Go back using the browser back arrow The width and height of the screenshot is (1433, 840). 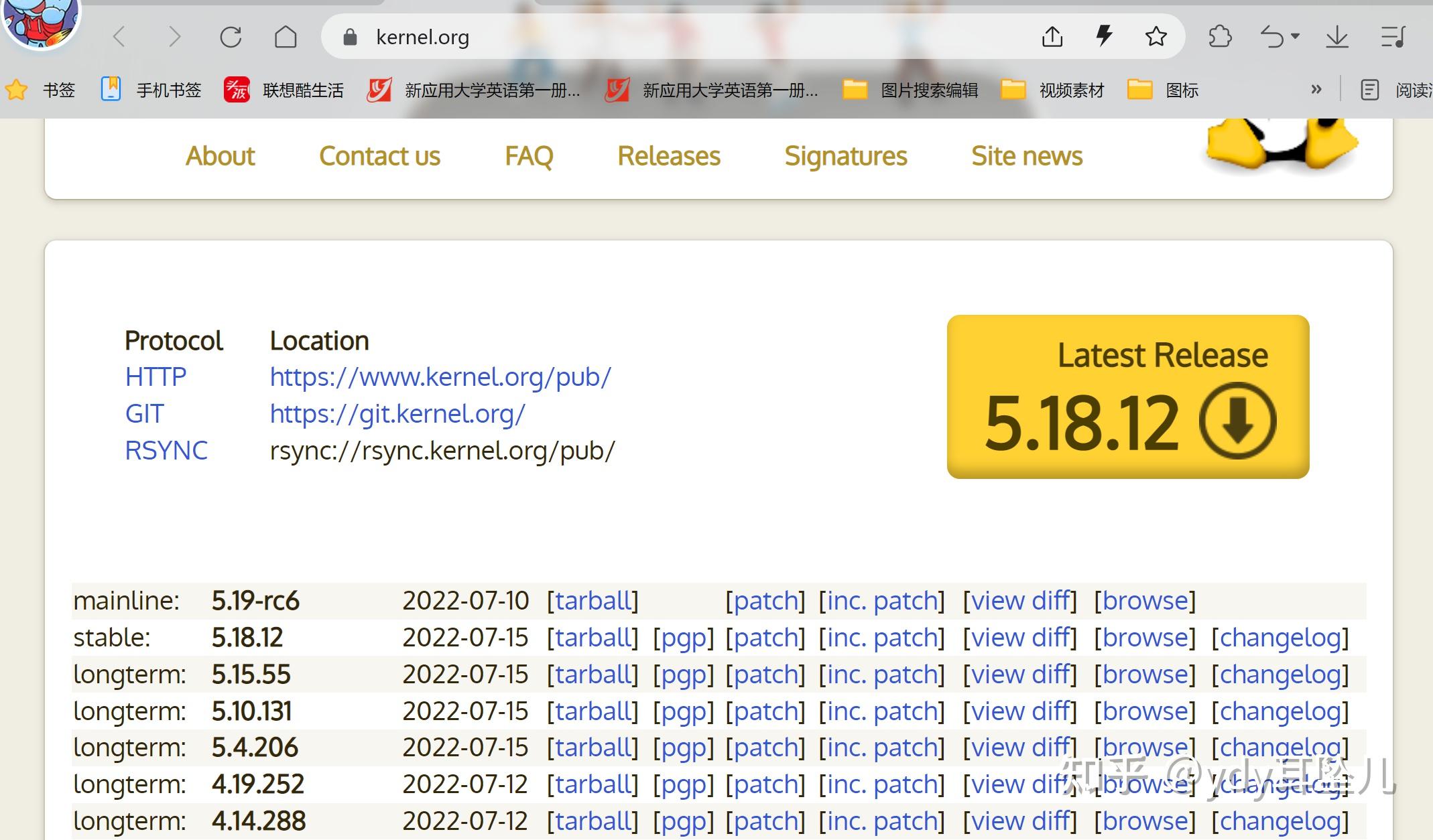click(x=119, y=37)
